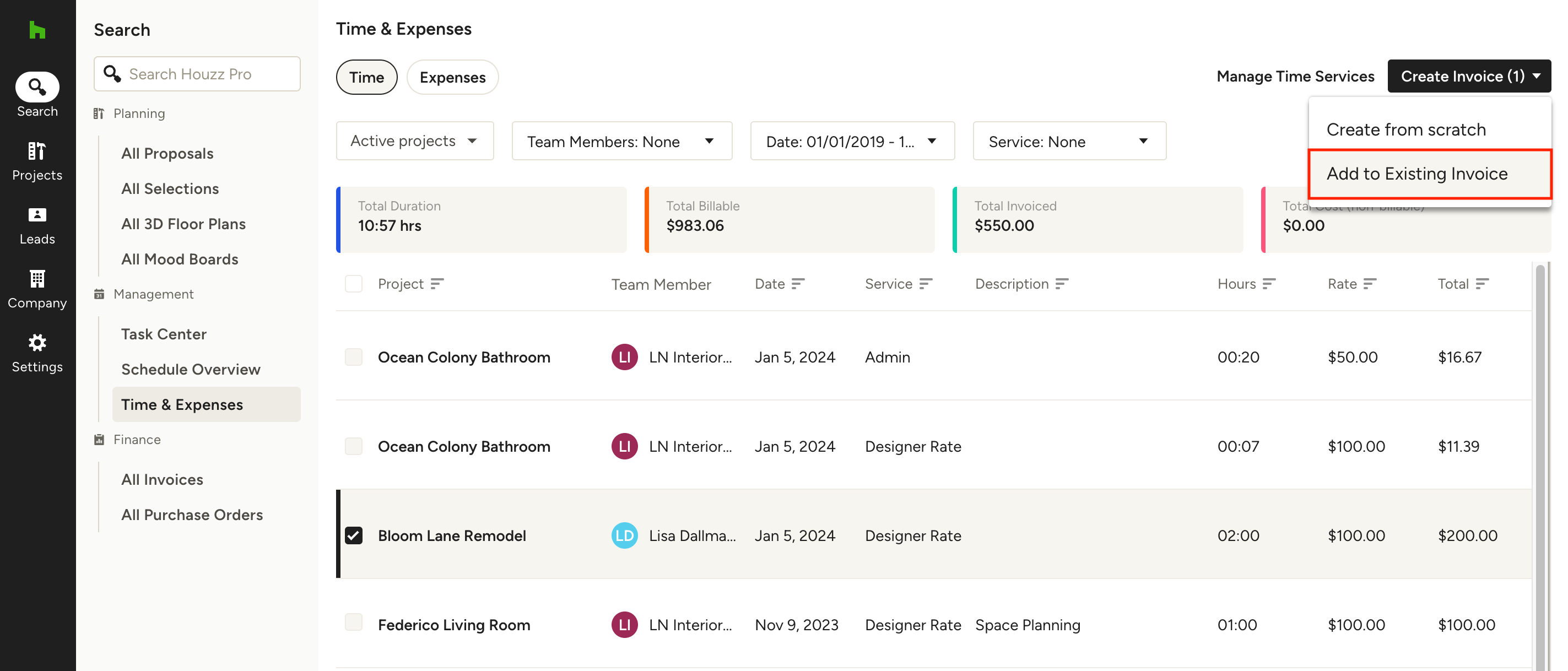
Task: Toggle the select-all header checkbox
Action: pyautogui.click(x=354, y=284)
